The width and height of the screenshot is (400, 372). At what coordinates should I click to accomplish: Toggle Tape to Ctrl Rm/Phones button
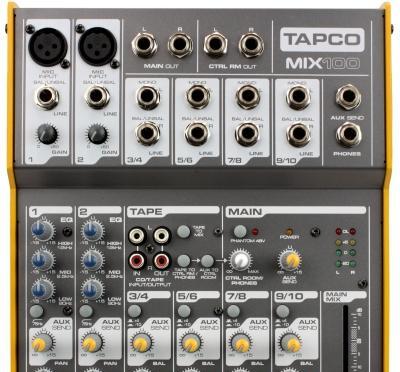pos(183,261)
